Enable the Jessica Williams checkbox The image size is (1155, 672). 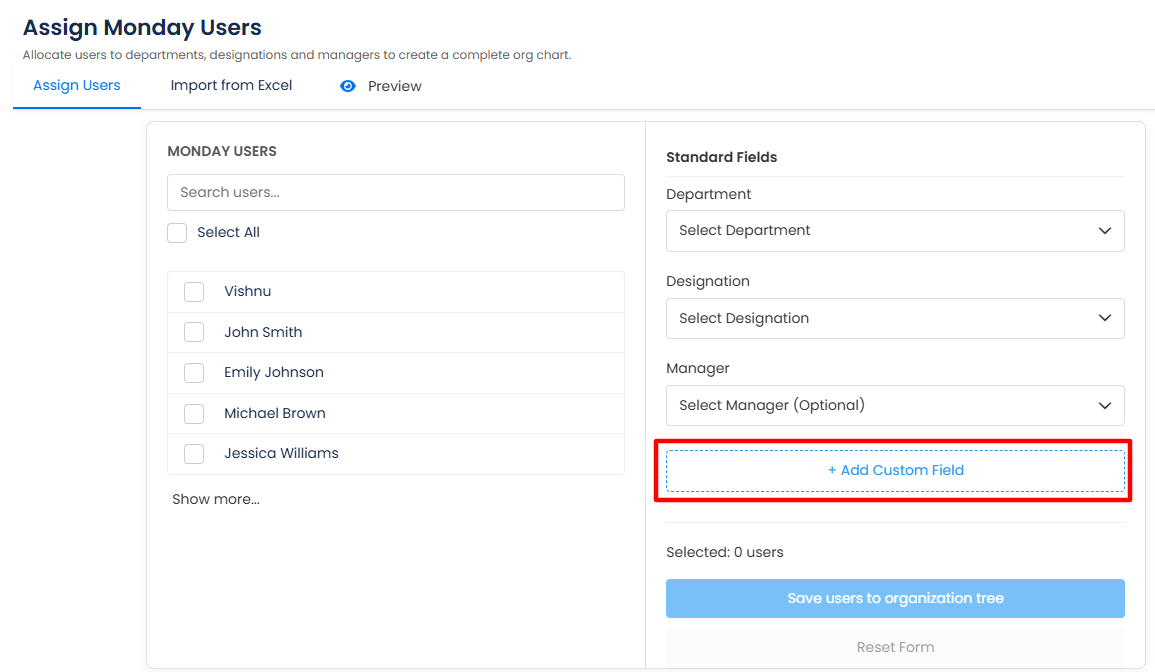coord(194,454)
